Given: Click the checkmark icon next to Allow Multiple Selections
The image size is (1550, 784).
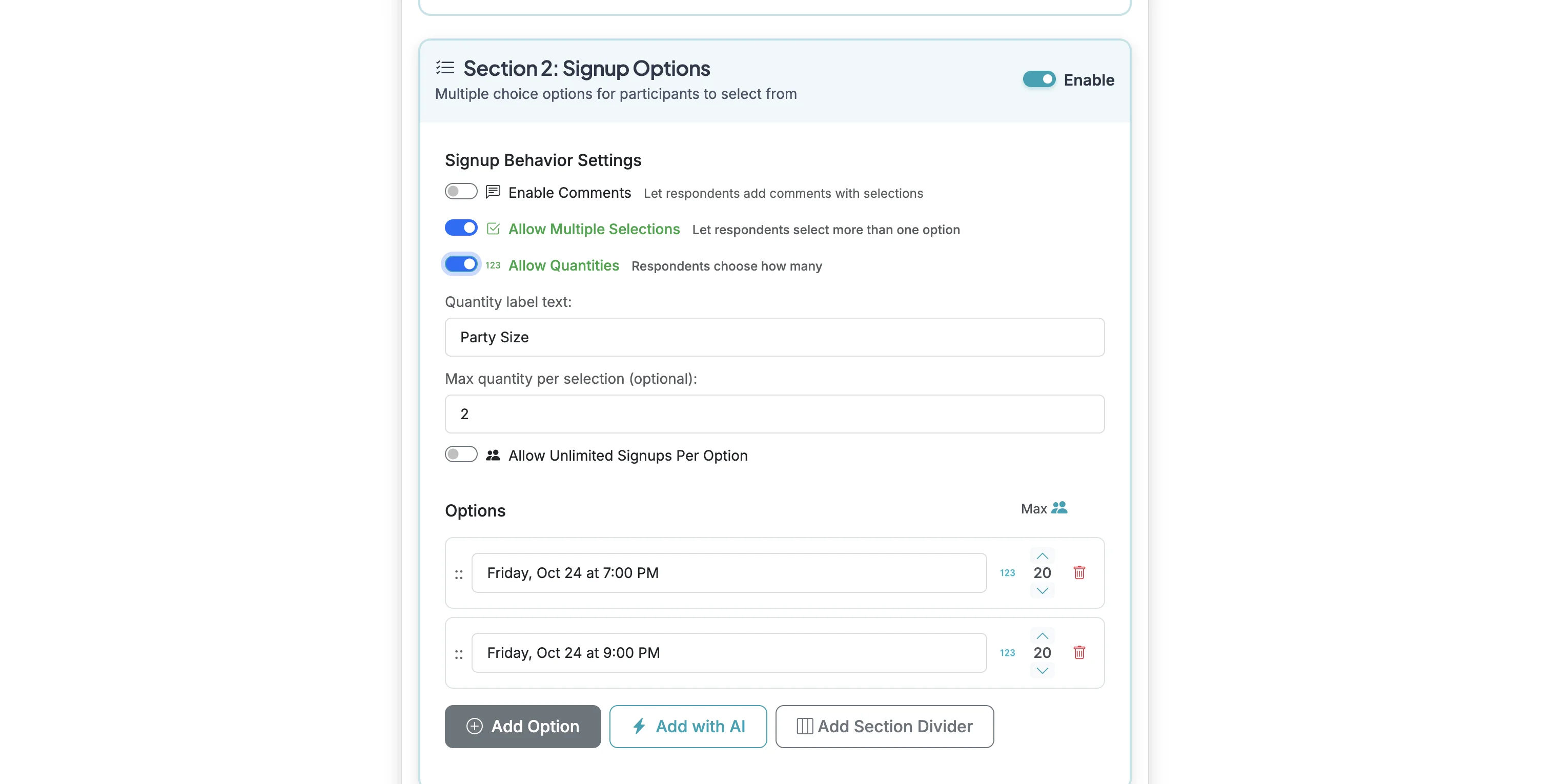Looking at the screenshot, I should point(494,228).
